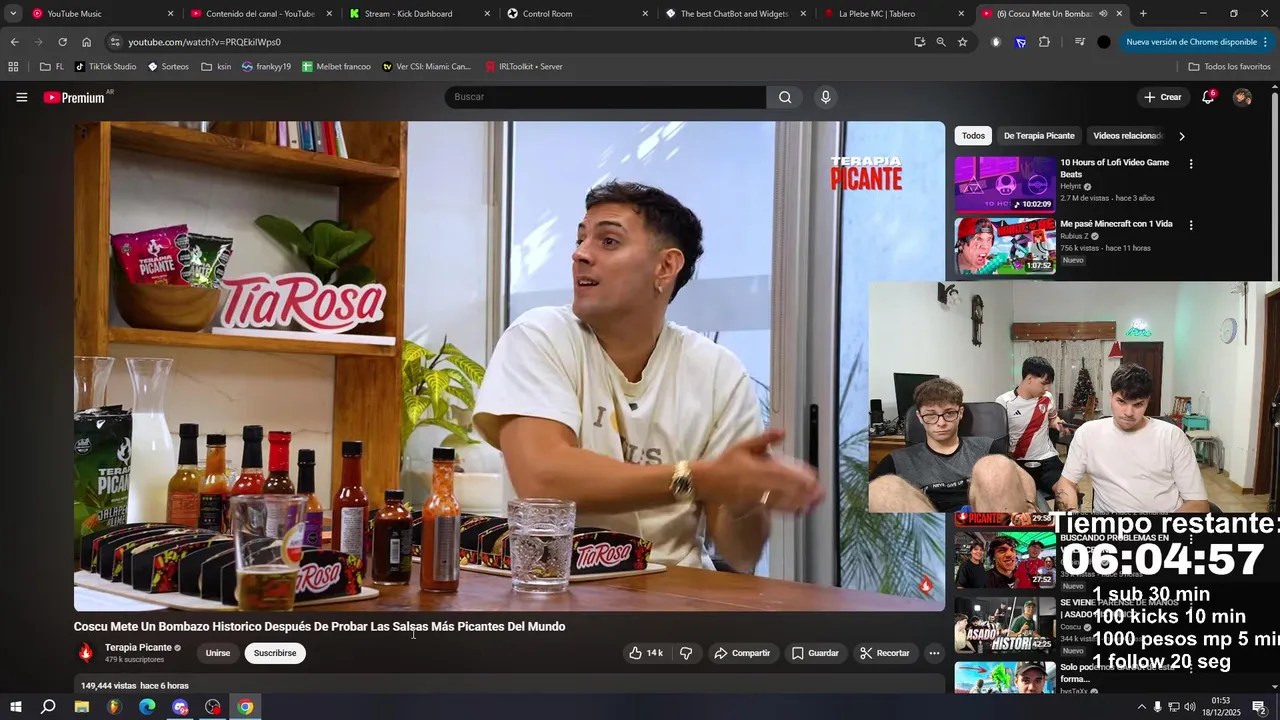The width and height of the screenshot is (1280, 720).
Task: Open the more actions ellipsis under the video
Action: (x=934, y=653)
